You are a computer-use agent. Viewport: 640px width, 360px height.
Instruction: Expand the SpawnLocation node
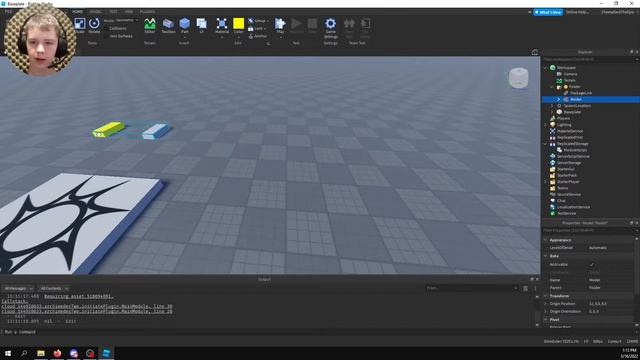click(x=552, y=106)
